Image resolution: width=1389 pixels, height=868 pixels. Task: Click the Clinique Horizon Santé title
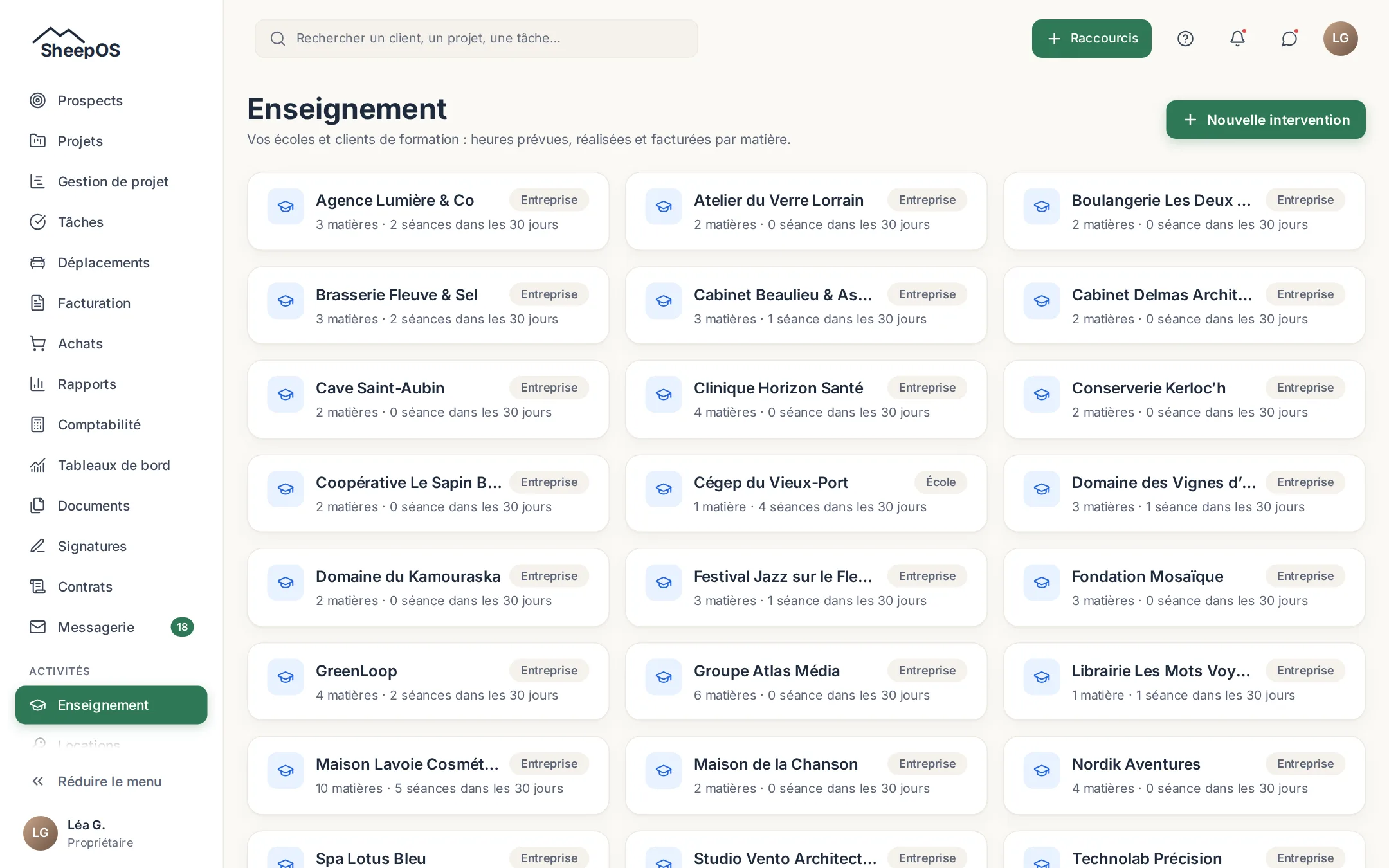coord(778,388)
